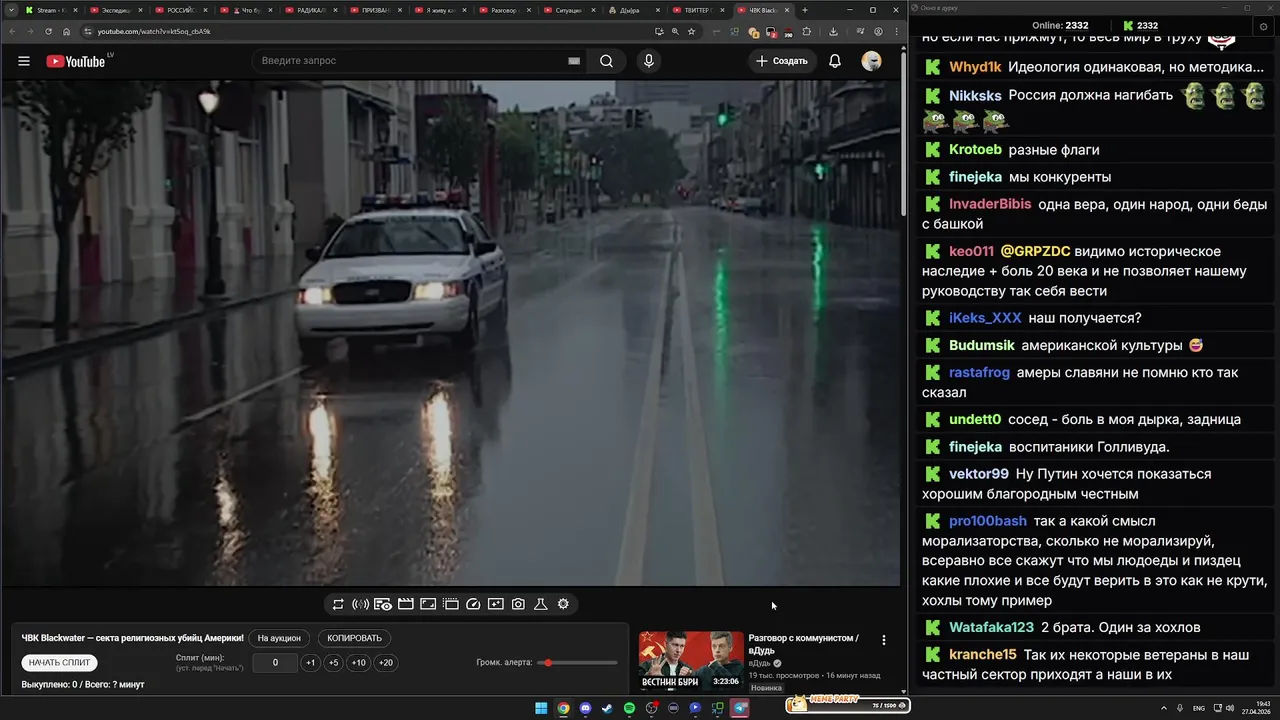1280x720 pixels.
Task: Open the Windows Start menu
Action: tap(541, 708)
